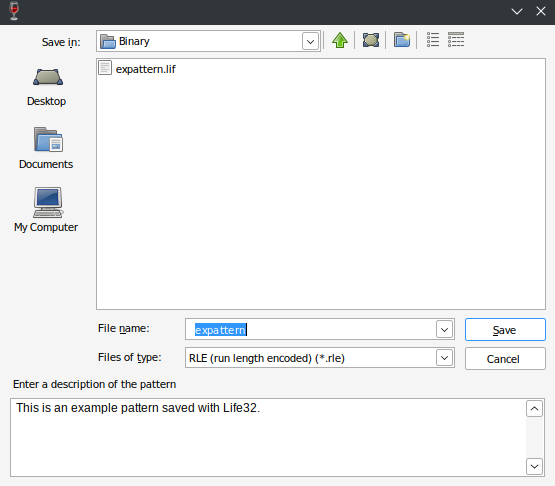This screenshot has width=555, height=486.
Task: Open the Documents shortcut in sidebar
Action: coord(46,149)
